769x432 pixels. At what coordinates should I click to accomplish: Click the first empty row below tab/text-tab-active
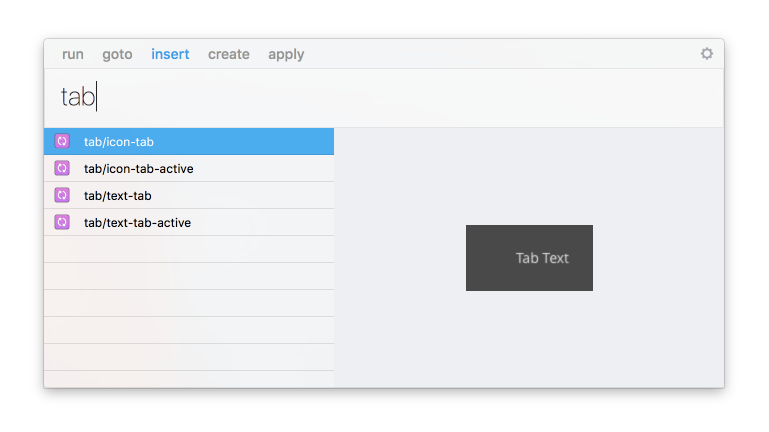(189, 249)
